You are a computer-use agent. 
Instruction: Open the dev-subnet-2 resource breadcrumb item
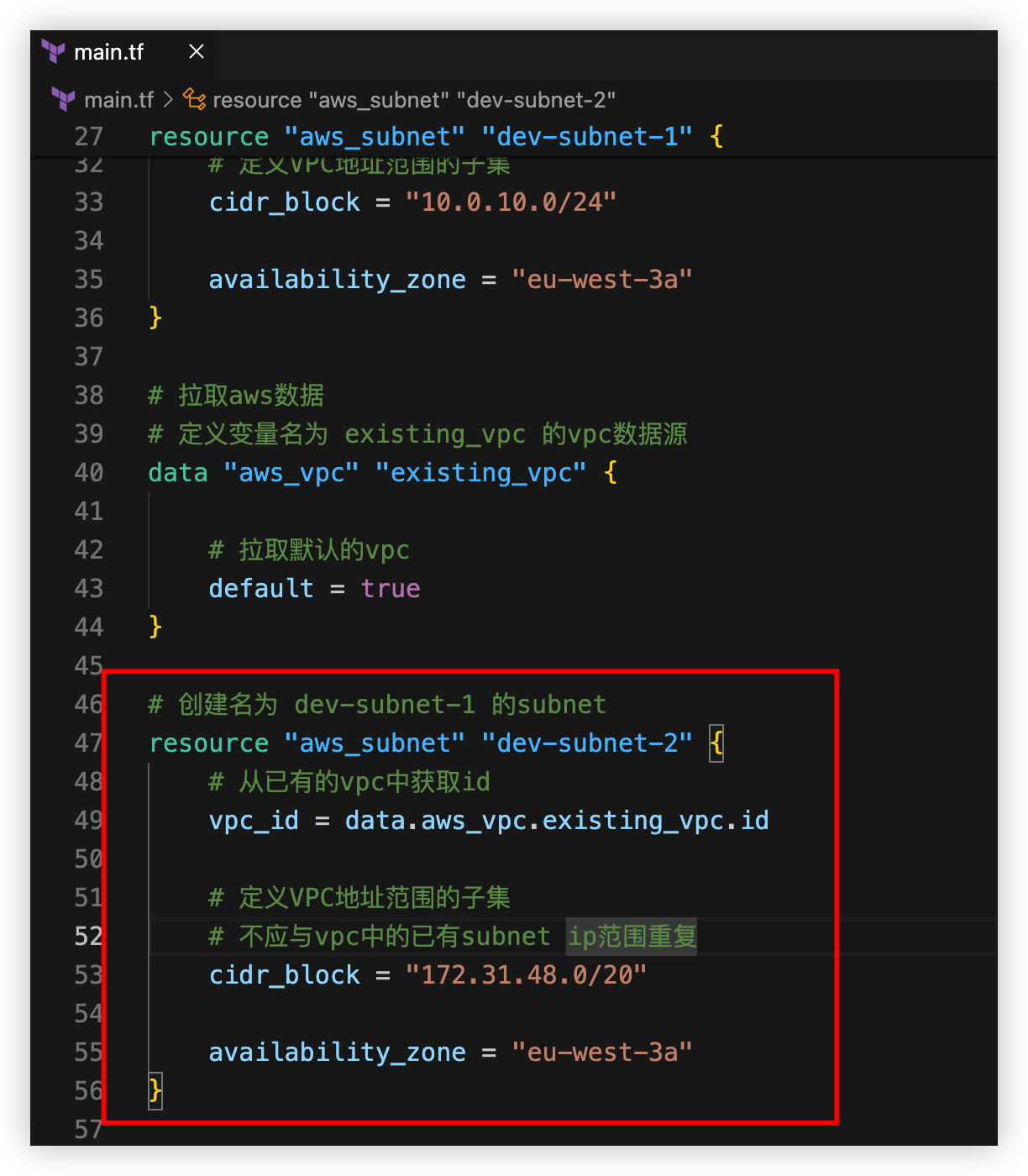point(413,100)
